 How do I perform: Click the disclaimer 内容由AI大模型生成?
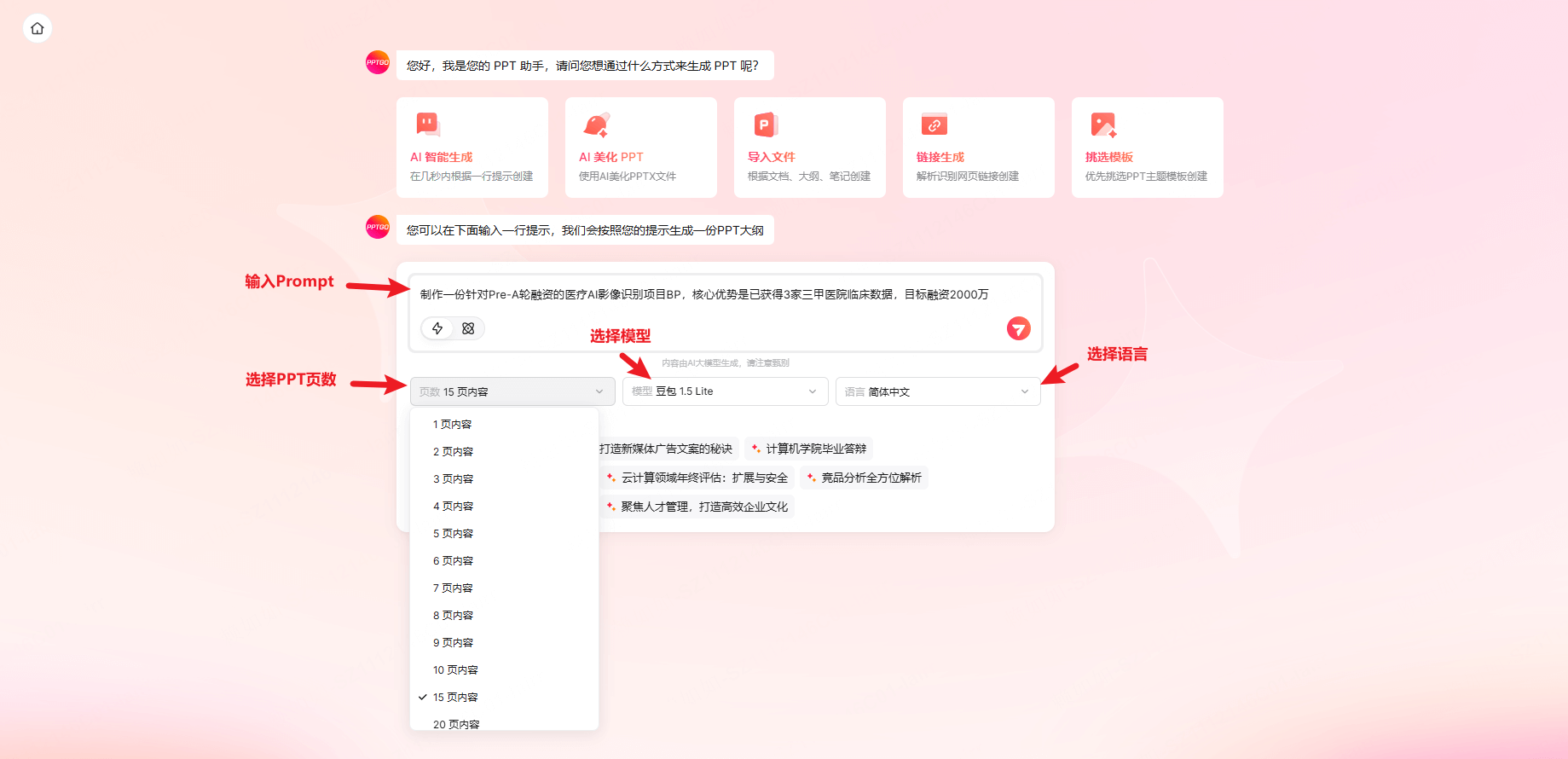pyautogui.click(x=726, y=363)
